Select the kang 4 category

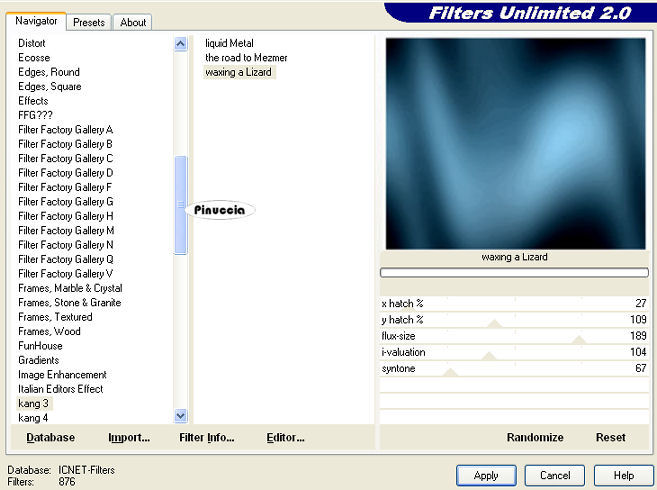(33, 417)
